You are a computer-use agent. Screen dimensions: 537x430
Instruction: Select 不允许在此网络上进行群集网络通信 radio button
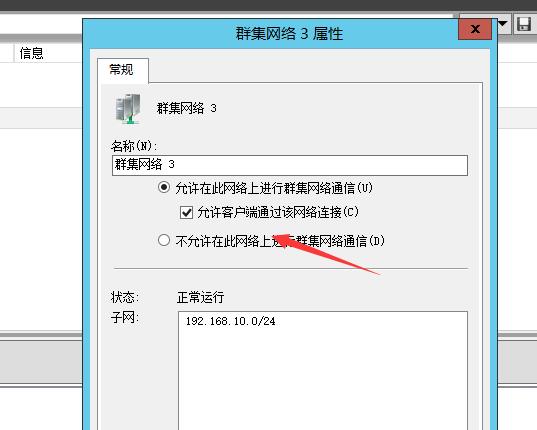(x=164, y=240)
